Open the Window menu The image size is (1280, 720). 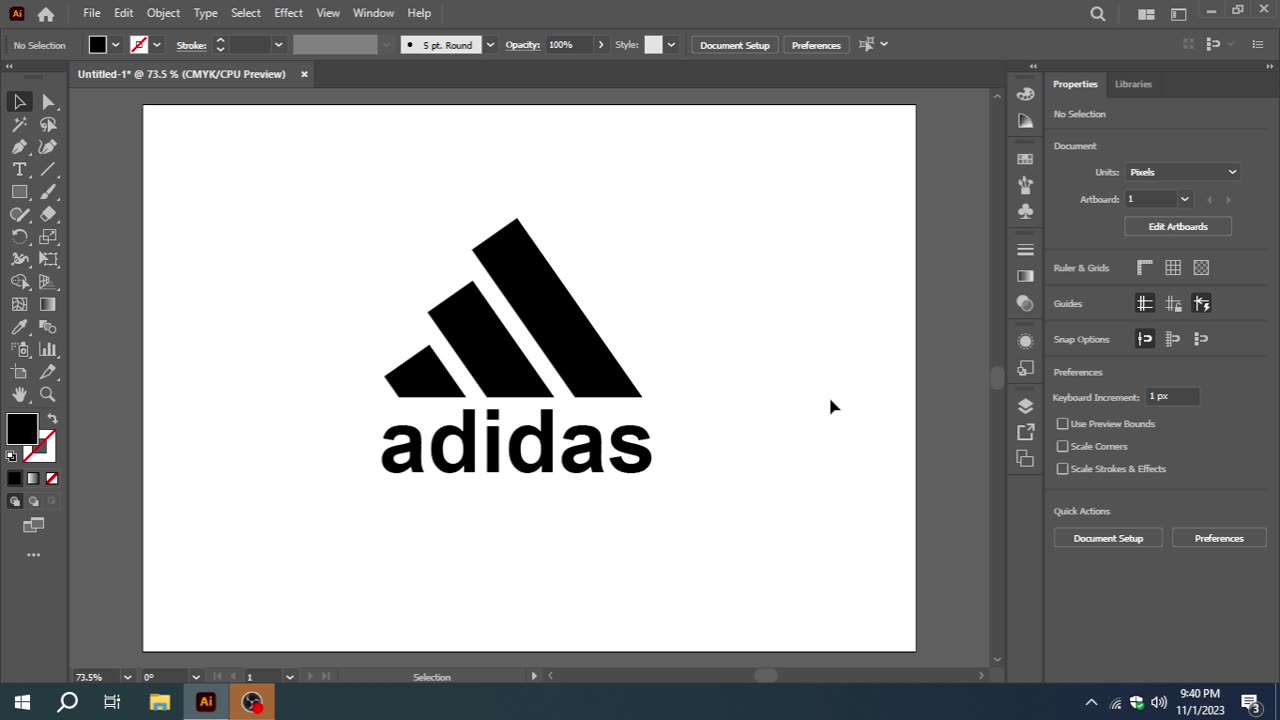pos(373,13)
